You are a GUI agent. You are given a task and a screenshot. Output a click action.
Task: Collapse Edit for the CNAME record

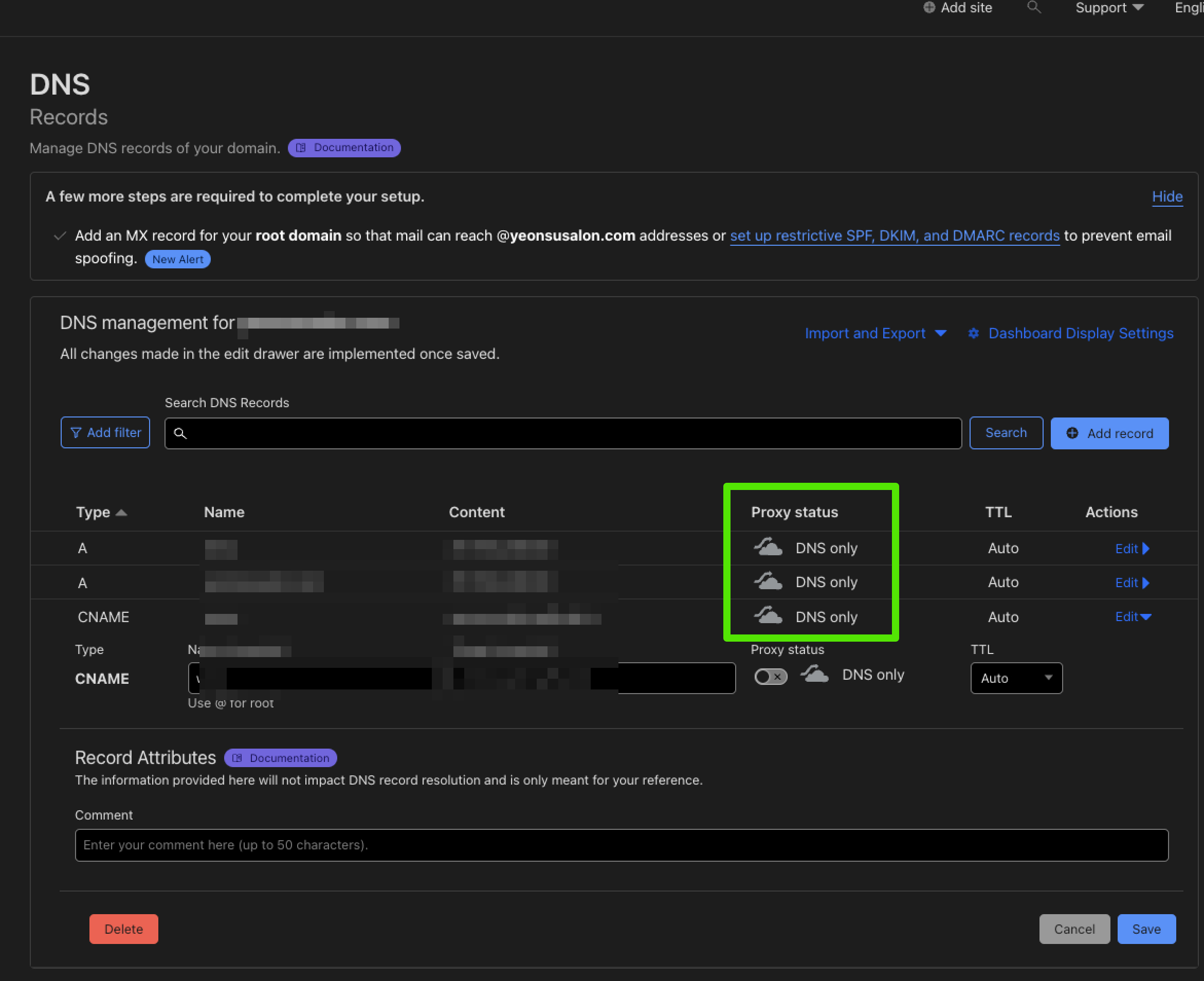pyautogui.click(x=1133, y=616)
